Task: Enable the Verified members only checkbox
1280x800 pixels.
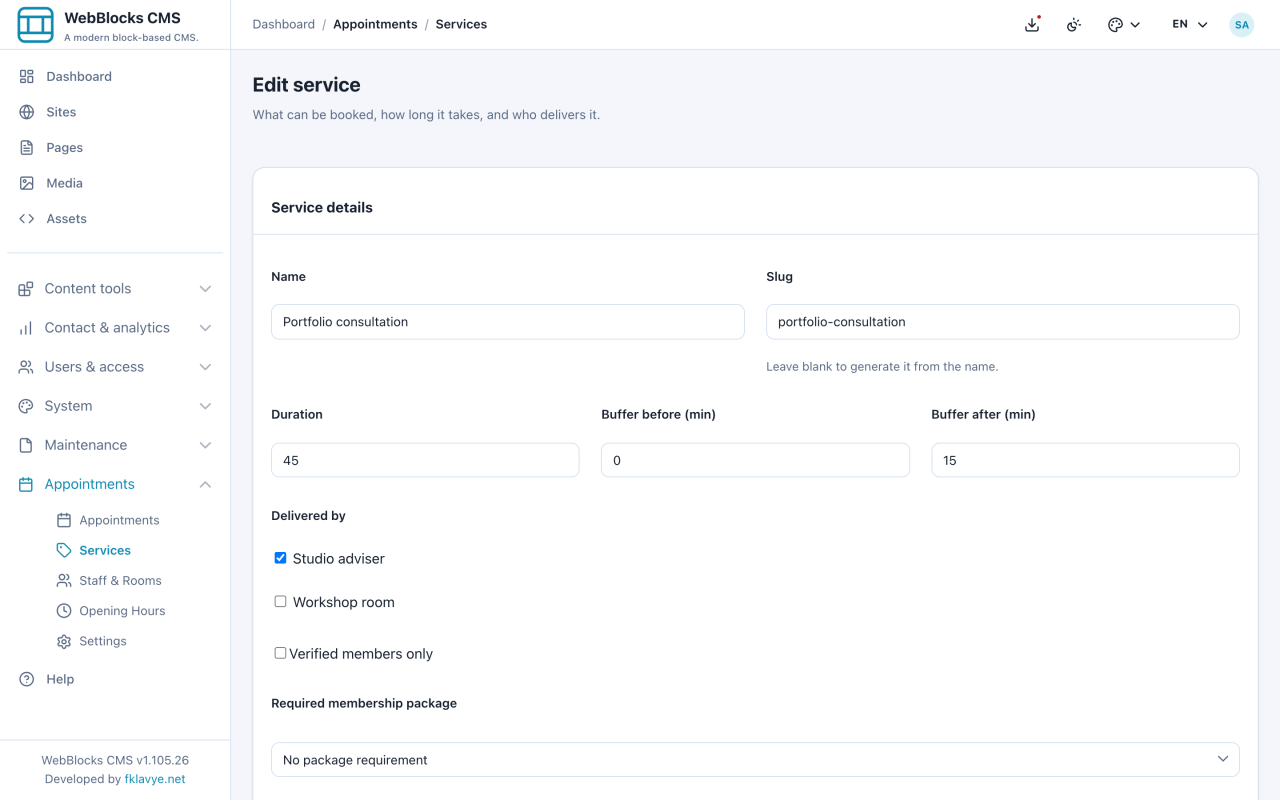Action: click(x=280, y=653)
